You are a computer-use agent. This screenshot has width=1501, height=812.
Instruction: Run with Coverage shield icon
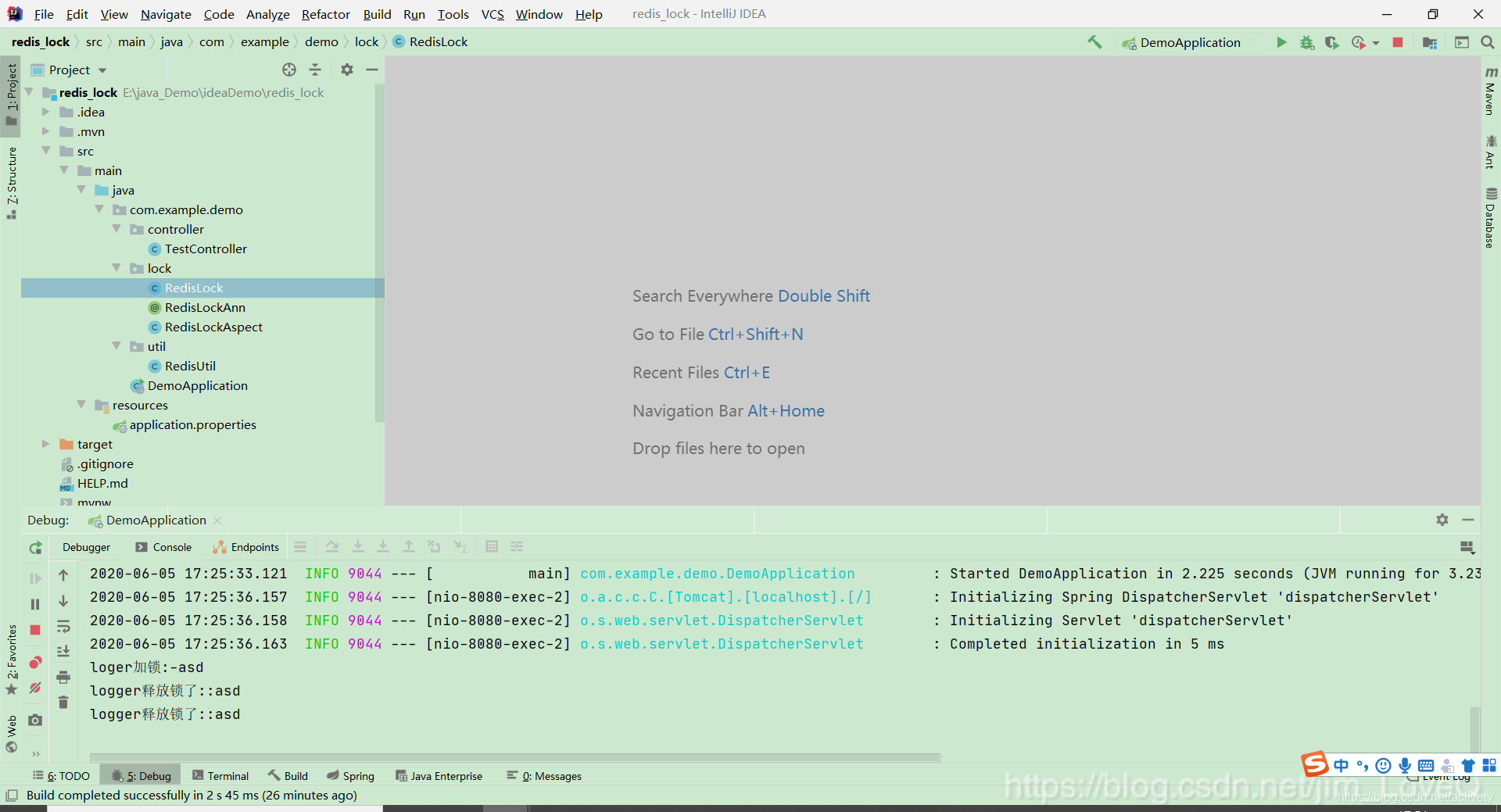tap(1331, 42)
